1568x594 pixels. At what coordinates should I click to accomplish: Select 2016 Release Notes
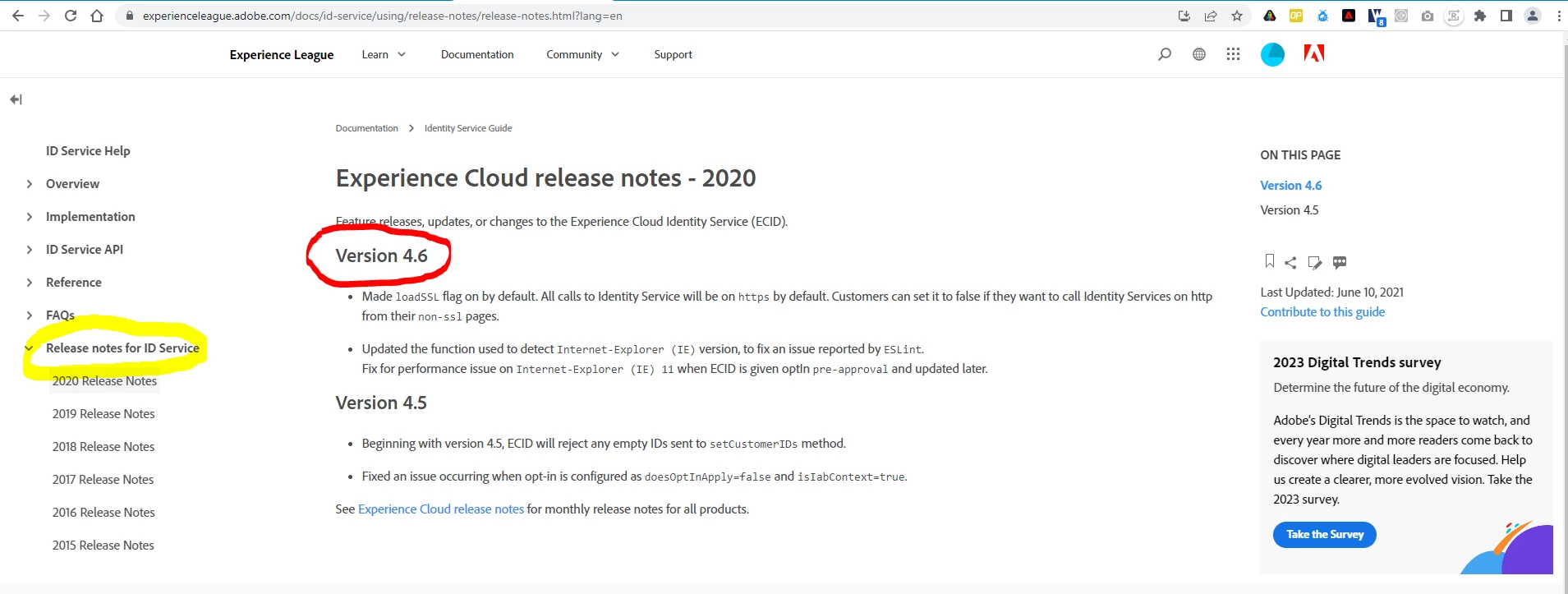tap(103, 513)
